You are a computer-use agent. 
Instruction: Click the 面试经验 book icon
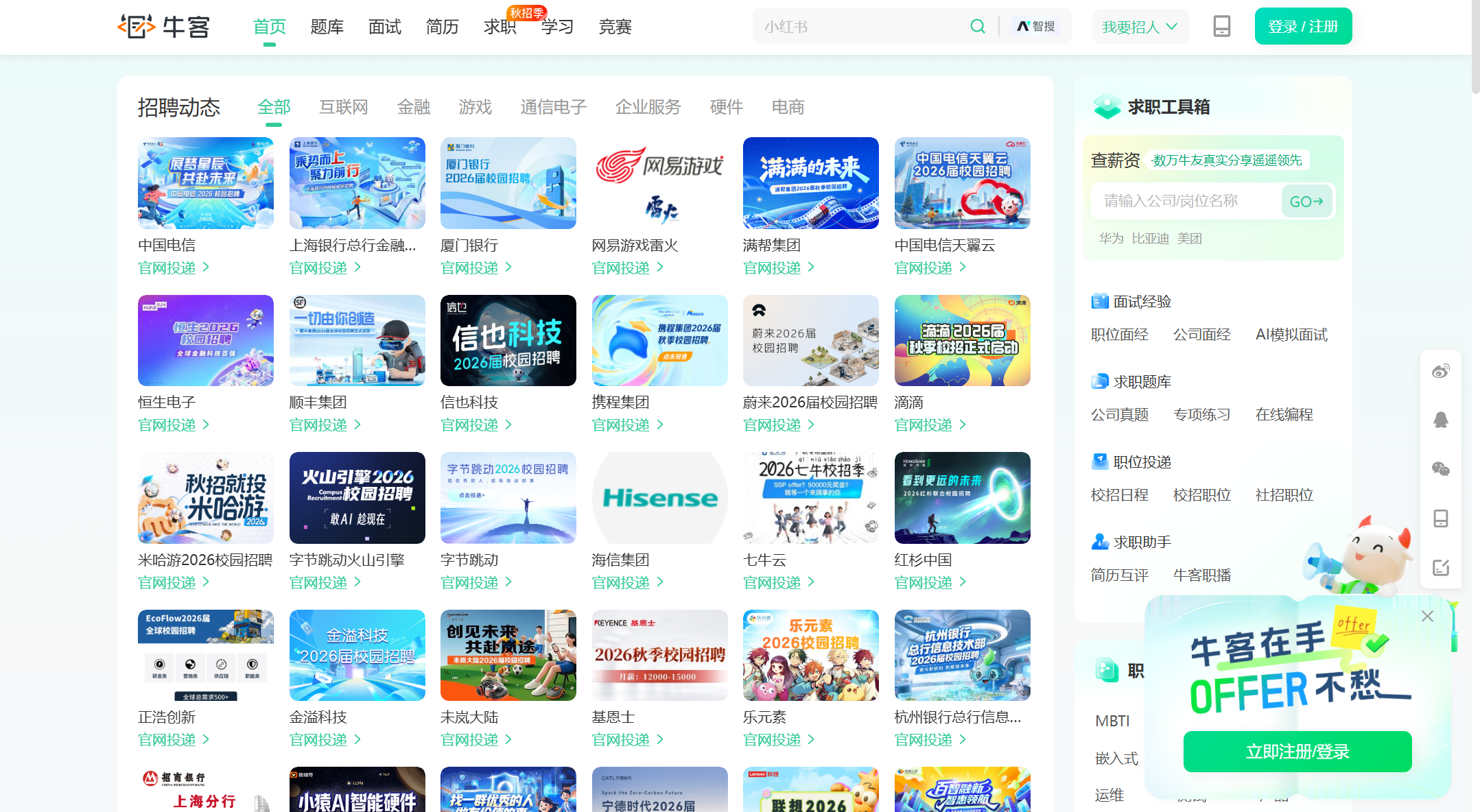pos(1099,301)
